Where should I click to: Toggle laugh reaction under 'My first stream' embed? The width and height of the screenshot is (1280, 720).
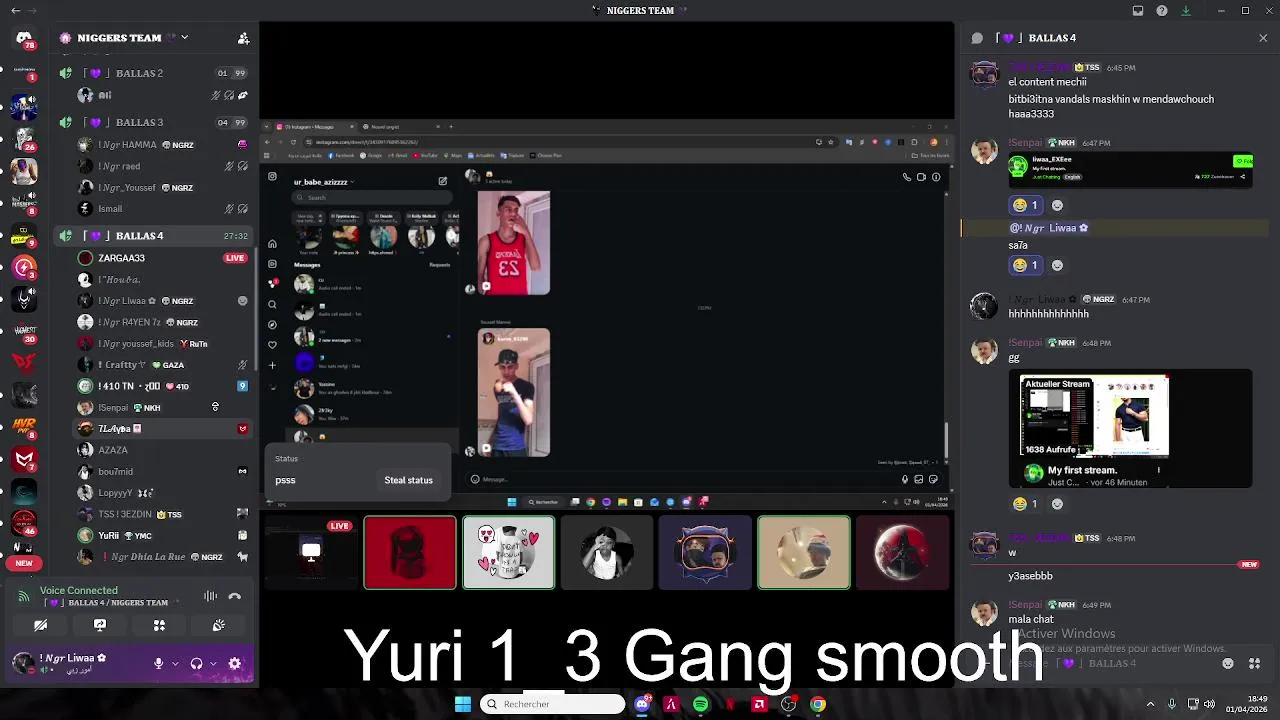coord(1026,504)
